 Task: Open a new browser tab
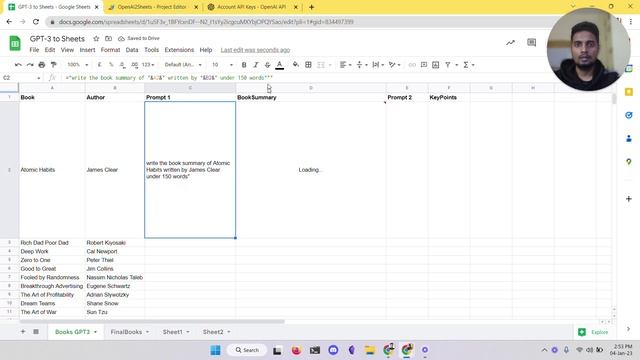pos(311,7)
